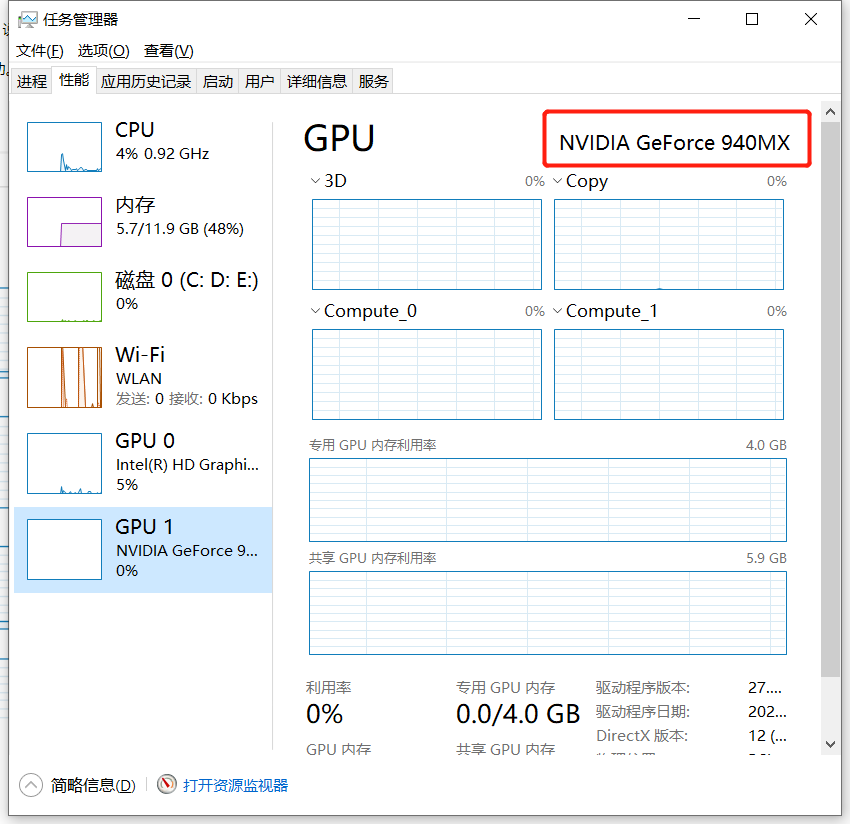The width and height of the screenshot is (850, 824).
Task: Select the GPU 0 Intel graph thumbnail
Action: click(x=65, y=463)
